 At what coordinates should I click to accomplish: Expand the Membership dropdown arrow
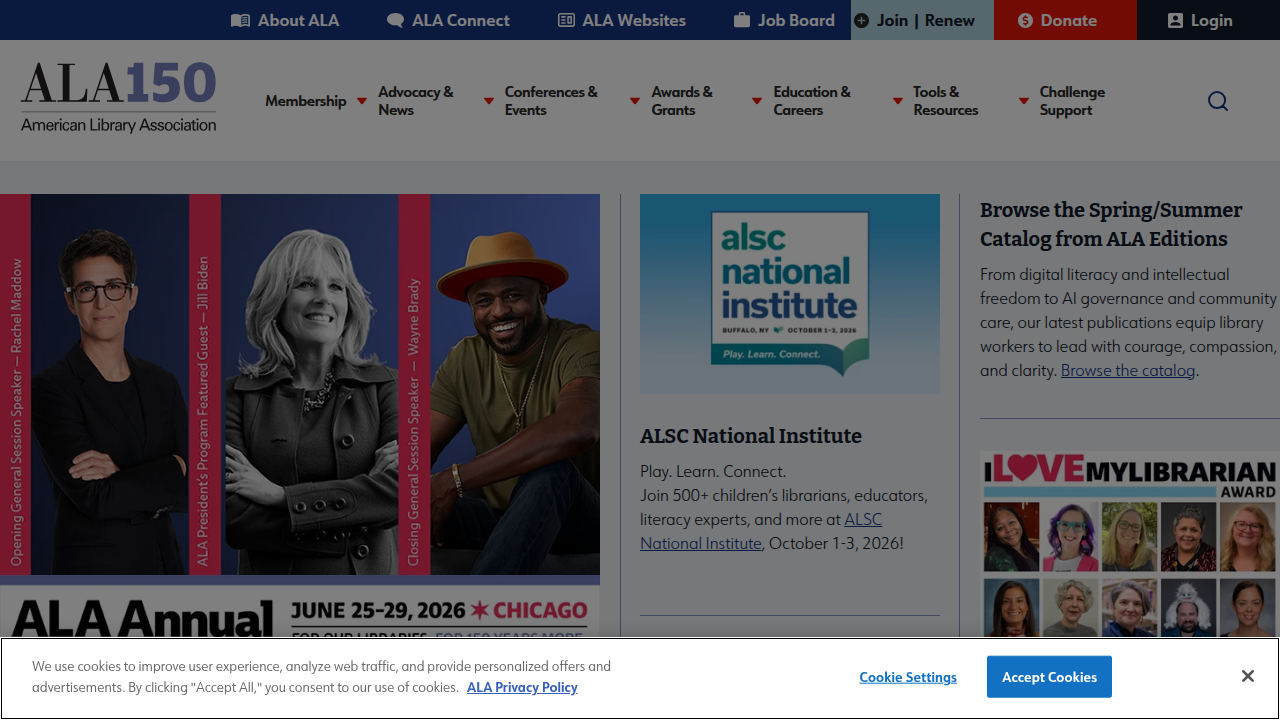coord(362,101)
